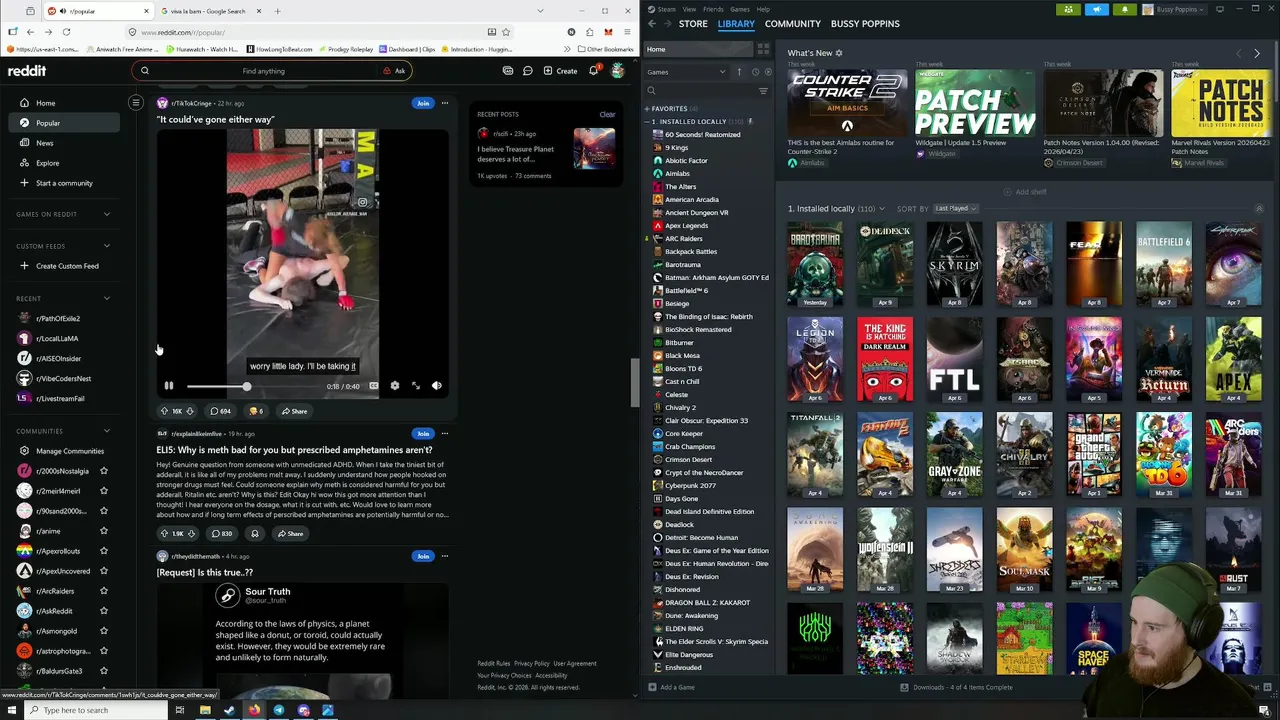This screenshot has height=720, width=1280.
Task: Favorite r/2000sNostalgia with star
Action: tap(104, 471)
